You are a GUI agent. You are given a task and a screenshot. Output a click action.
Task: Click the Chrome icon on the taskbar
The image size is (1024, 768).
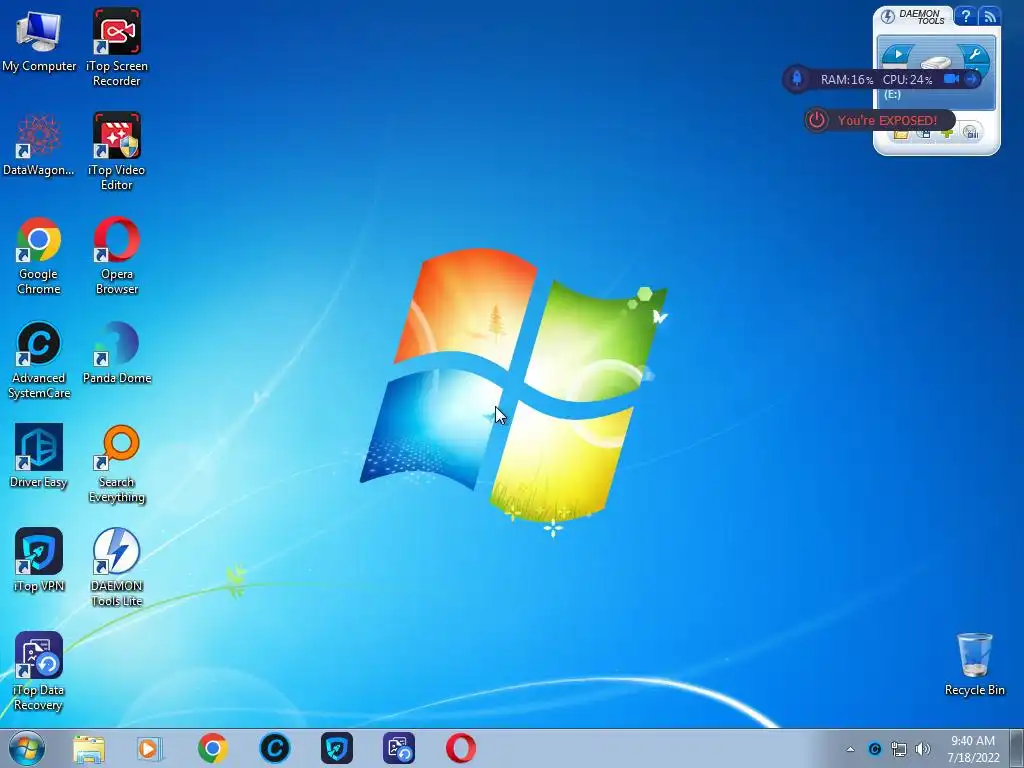(212, 748)
